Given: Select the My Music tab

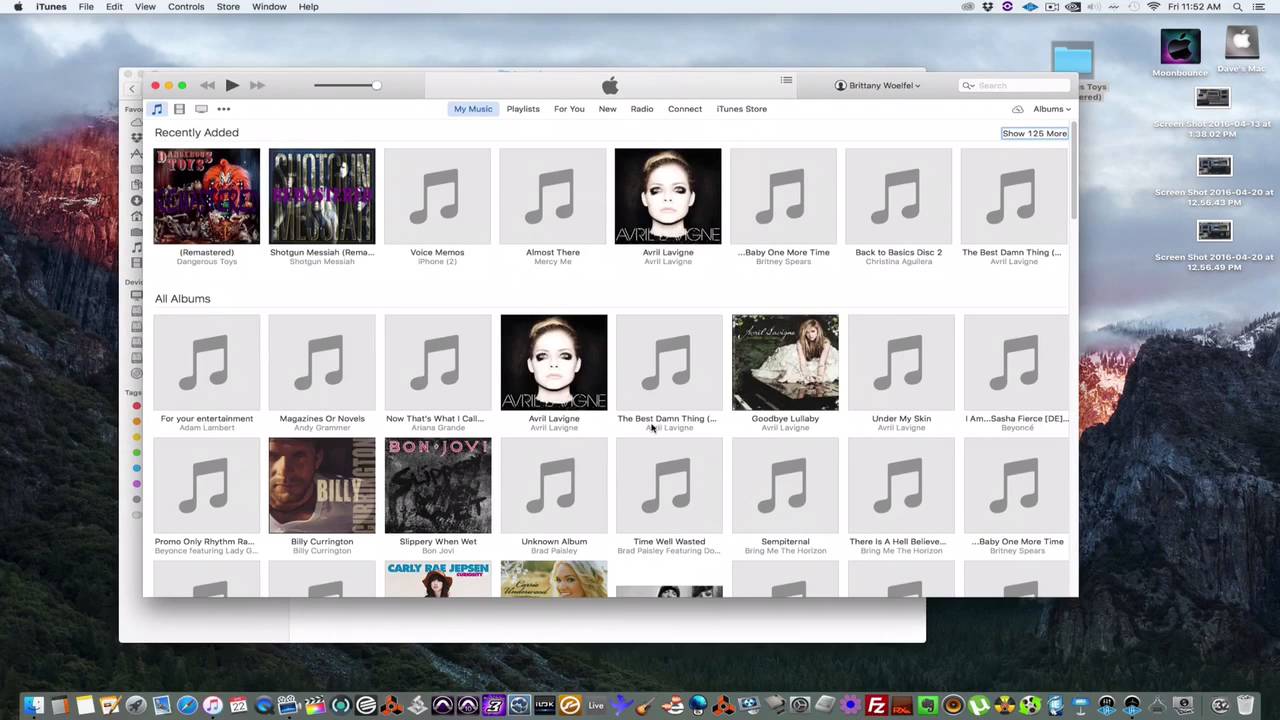Looking at the screenshot, I should (x=473, y=109).
